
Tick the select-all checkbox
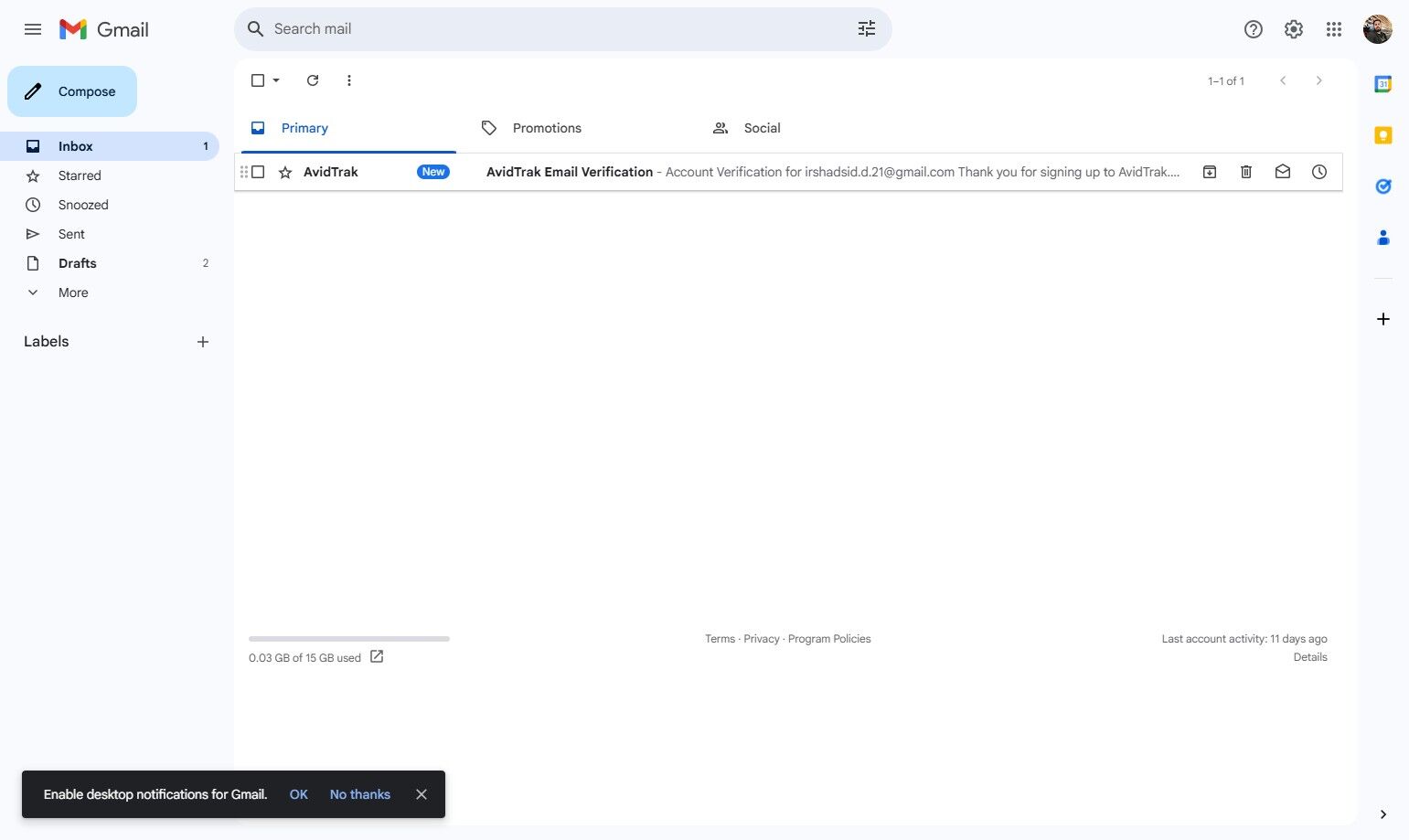click(x=258, y=80)
